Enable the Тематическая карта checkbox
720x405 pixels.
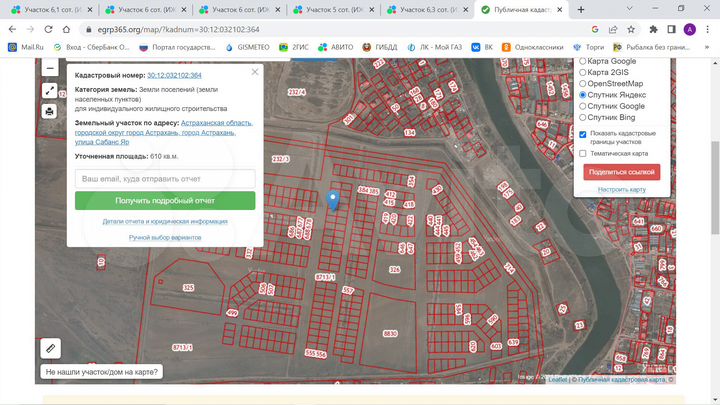(583, 153)
